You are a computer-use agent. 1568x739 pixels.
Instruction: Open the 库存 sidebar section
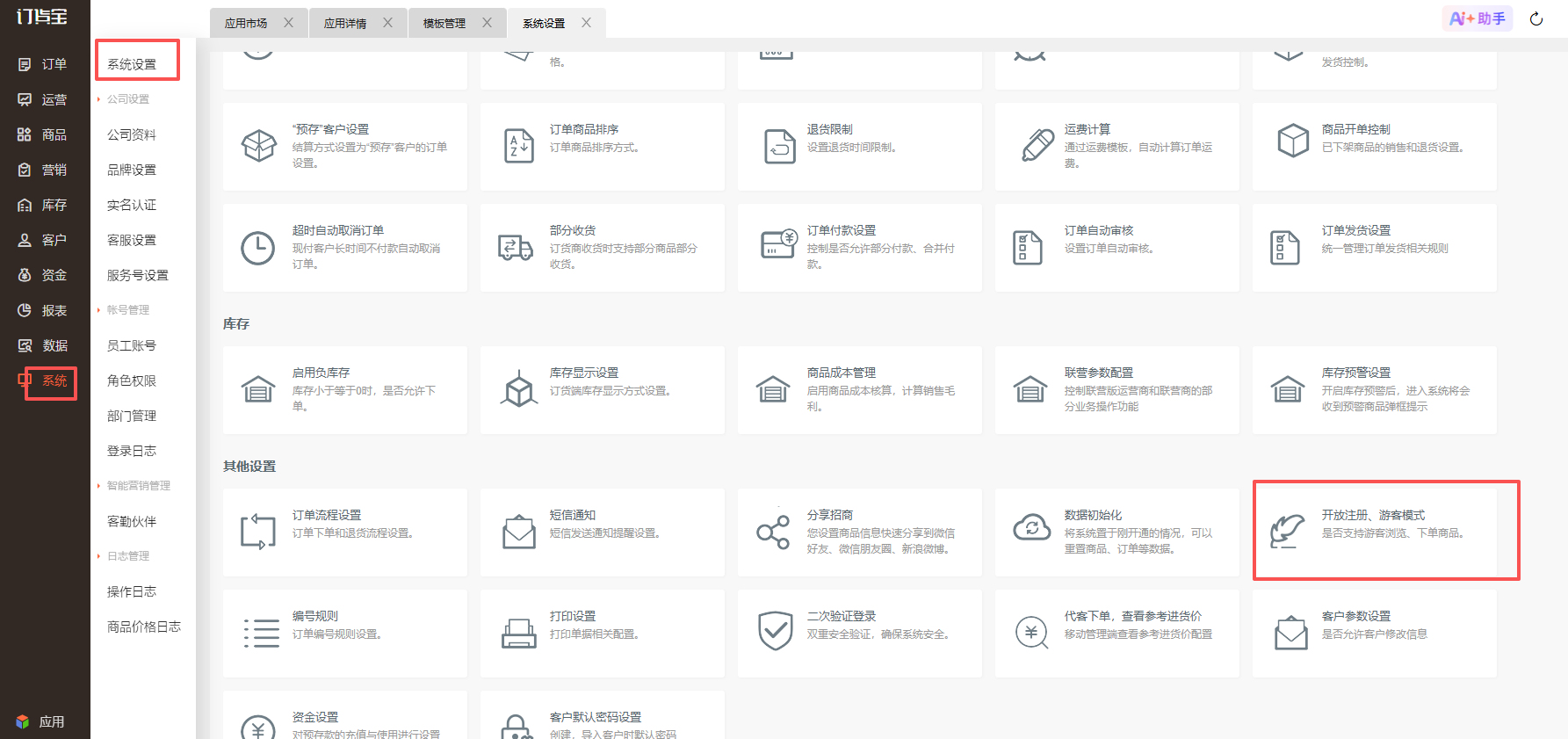[x=42, y=205]
